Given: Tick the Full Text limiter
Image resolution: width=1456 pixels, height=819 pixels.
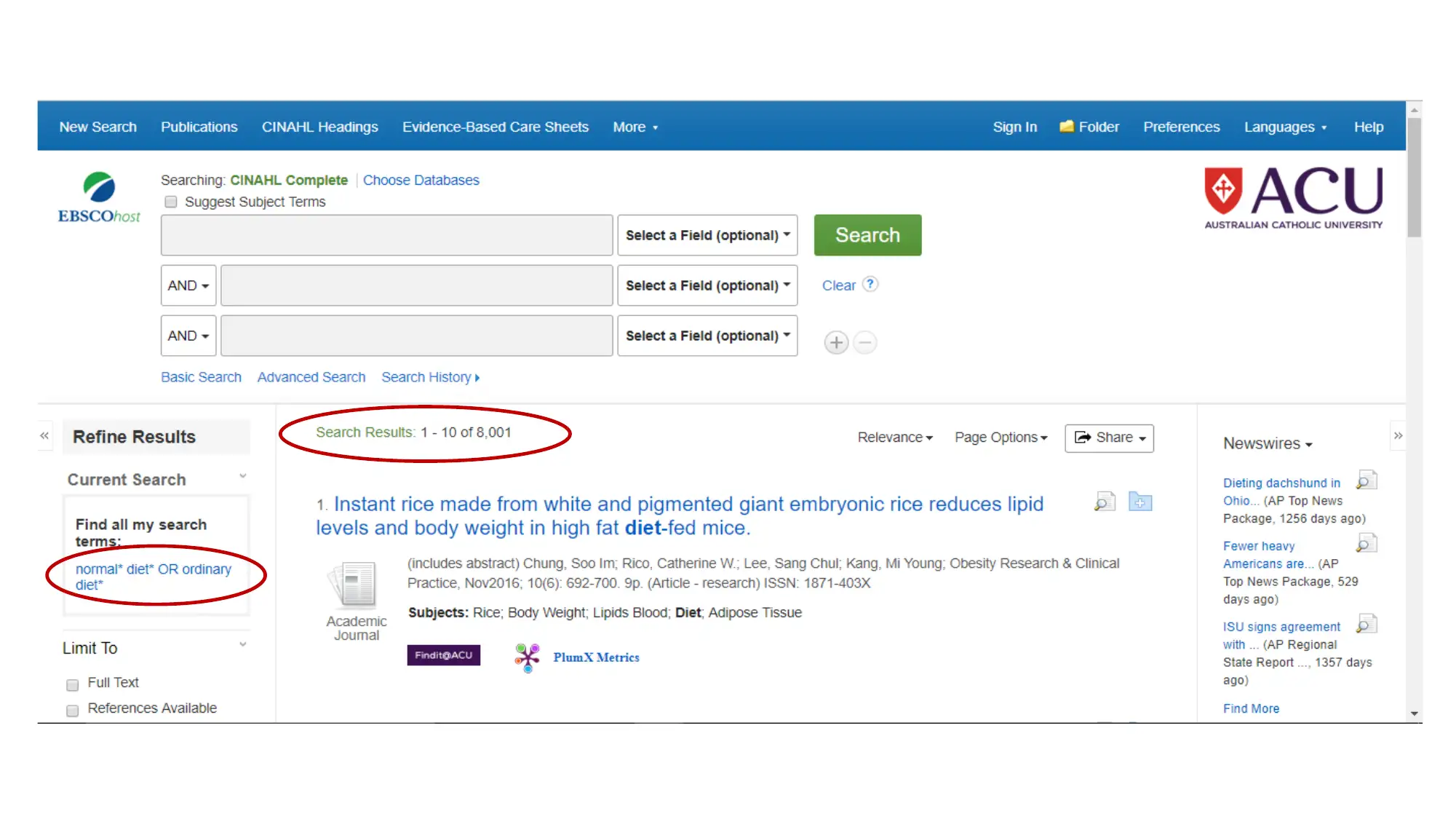Looking at the screenshot, I should click(72, 684).
